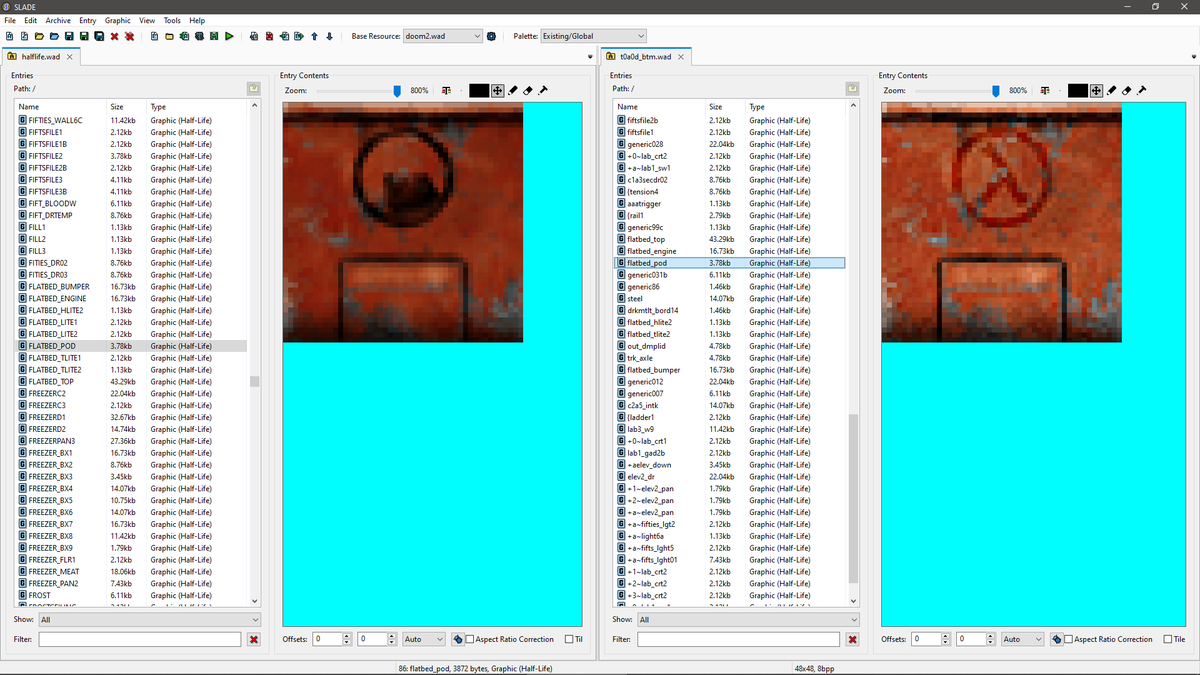Screen dimensions: 1200x675
Task: Open the Palette Existing/Global dropdown
Action: point(593,36)
